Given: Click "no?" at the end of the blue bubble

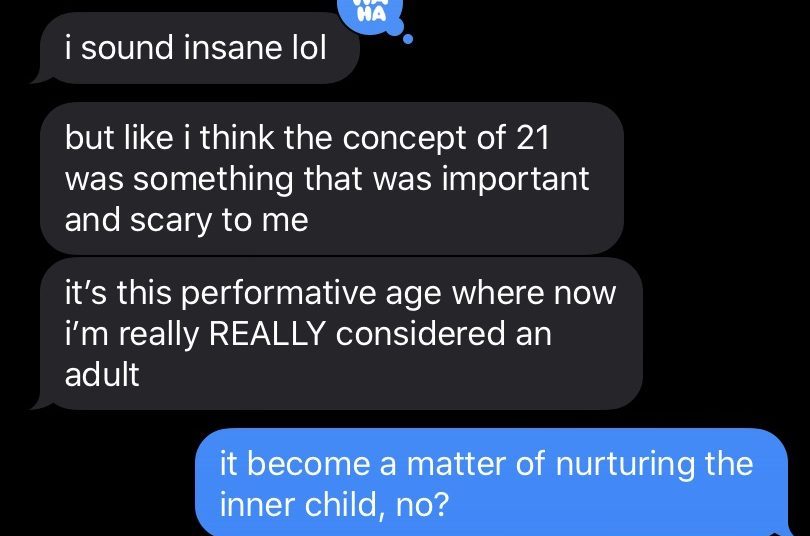Looking at the screenshot, I should click(419, 503).
